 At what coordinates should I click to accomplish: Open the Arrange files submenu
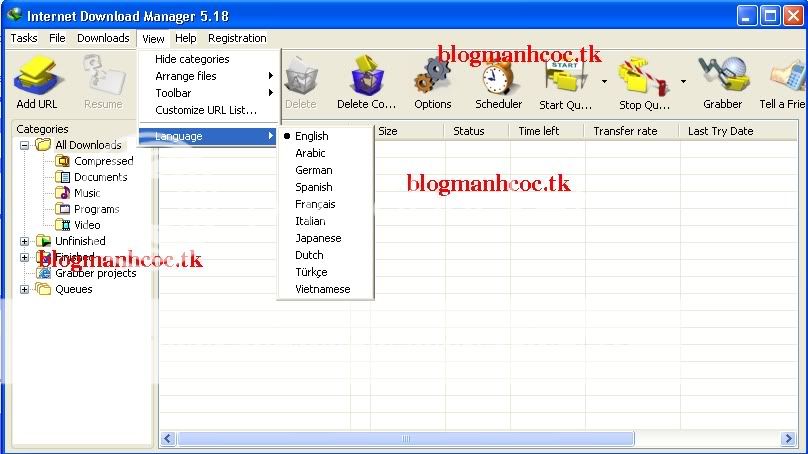click(x=209, y=76)
